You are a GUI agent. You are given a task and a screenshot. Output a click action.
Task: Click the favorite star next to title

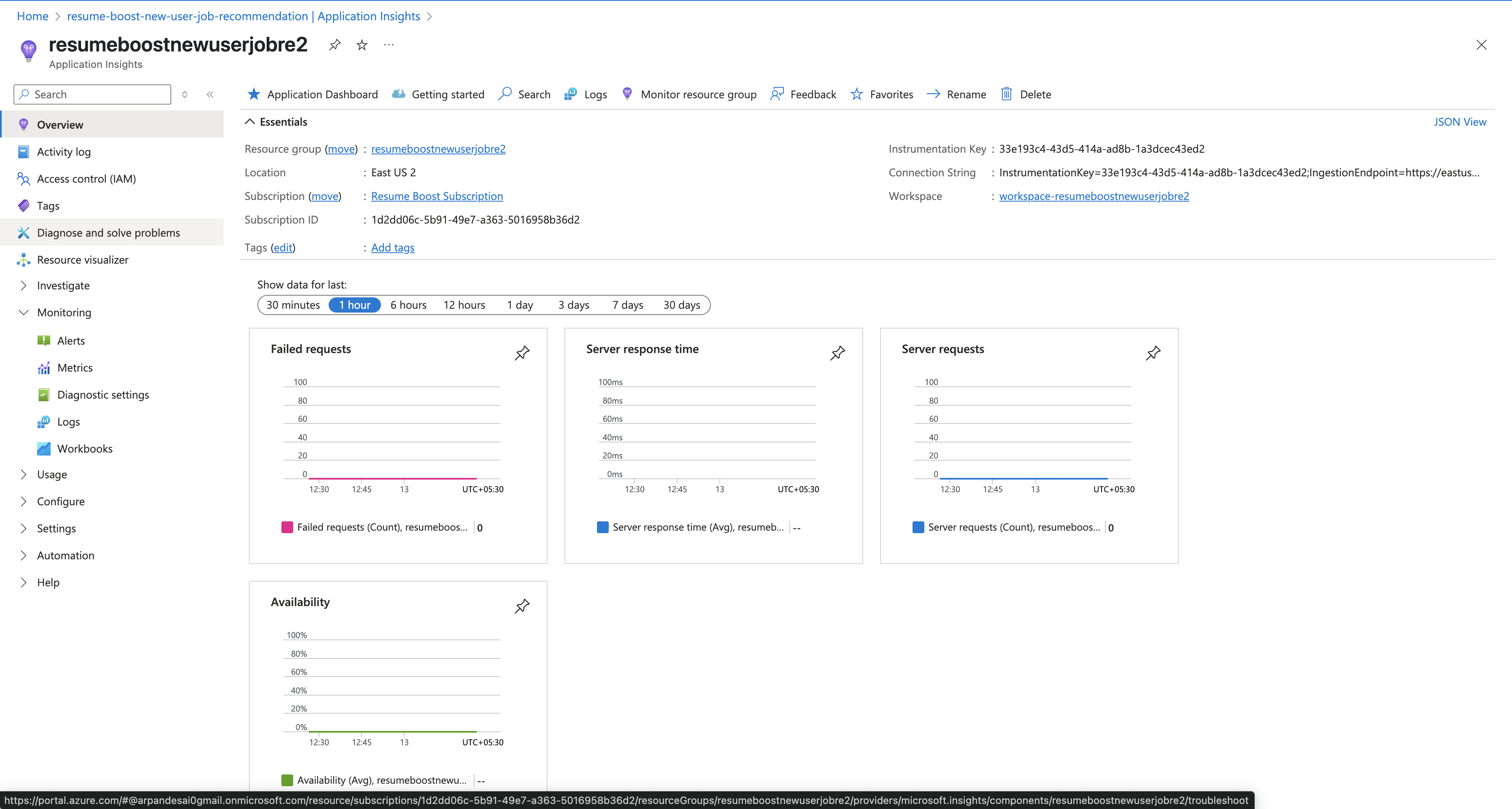[362, 45]
